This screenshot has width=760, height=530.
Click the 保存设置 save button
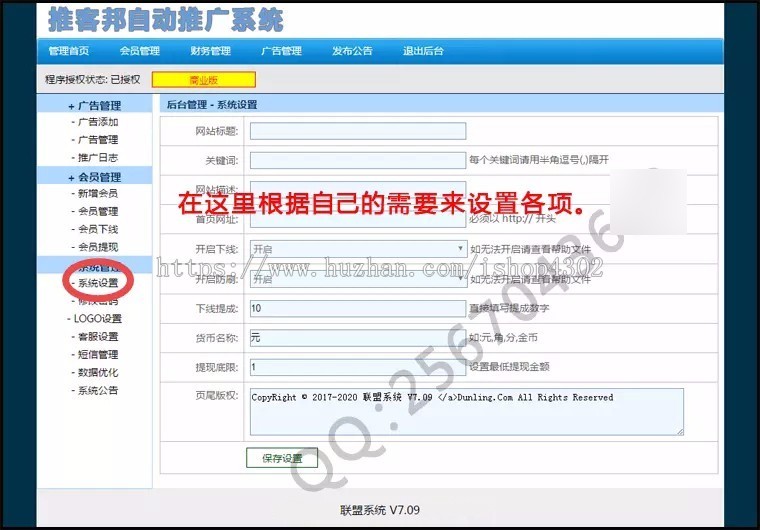[282, 458]
